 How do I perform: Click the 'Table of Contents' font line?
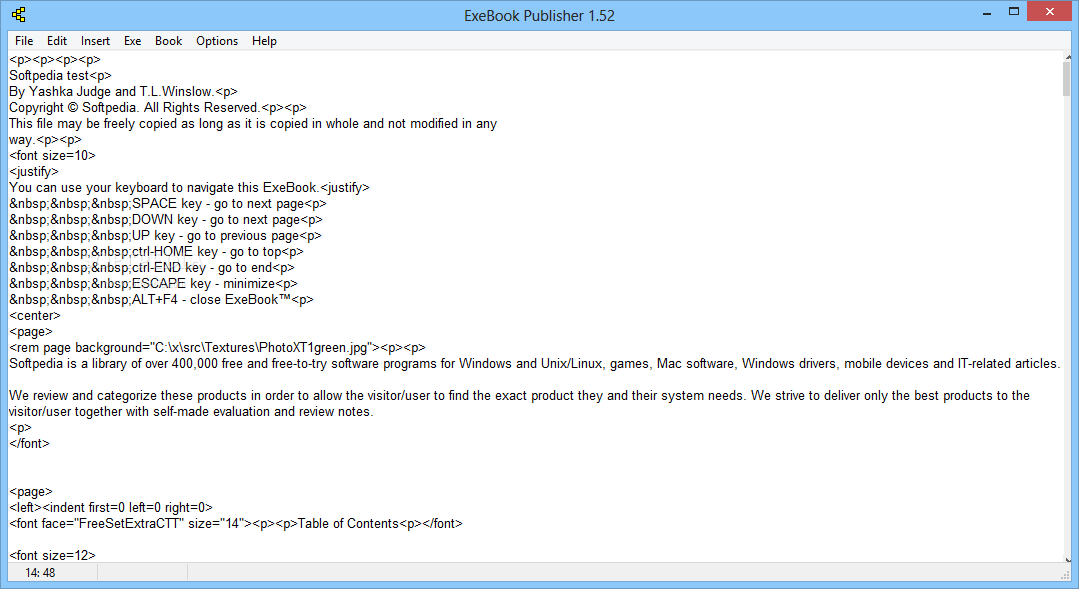point(236,524)
